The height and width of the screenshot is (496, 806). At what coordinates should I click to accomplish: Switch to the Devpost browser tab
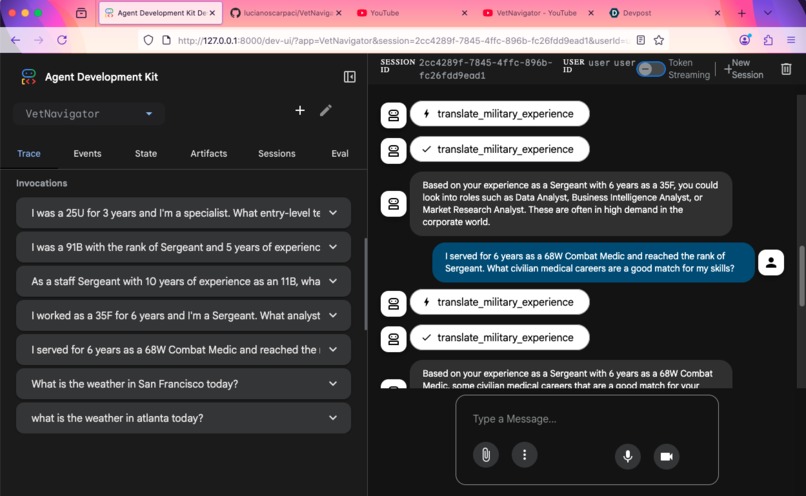(665, 13)
